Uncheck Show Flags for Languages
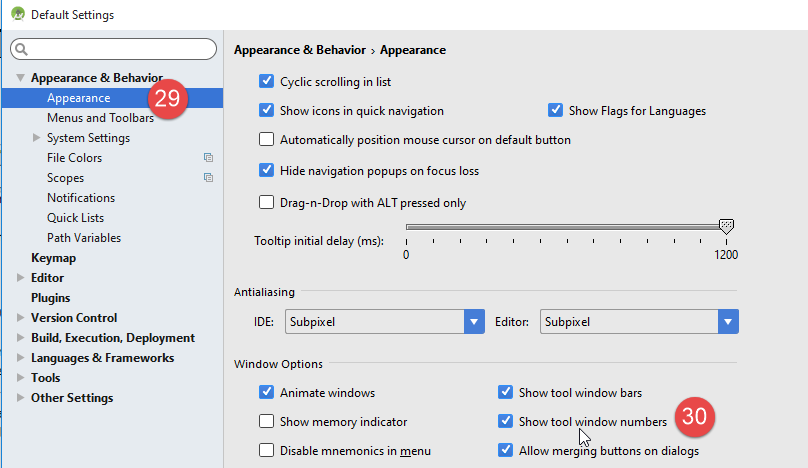 556,111
